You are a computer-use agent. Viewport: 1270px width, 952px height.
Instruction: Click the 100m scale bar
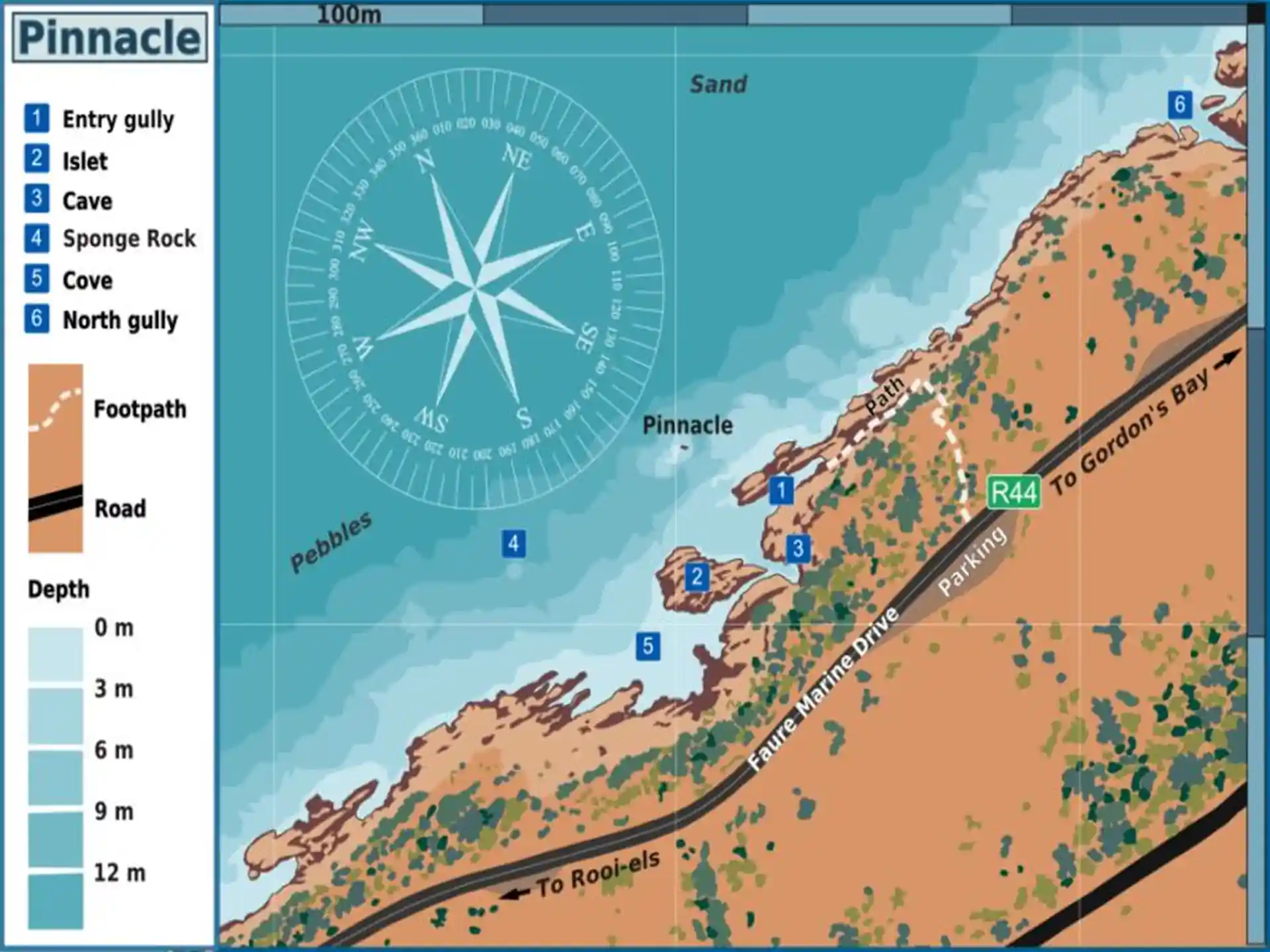pyautogui.click(x=351, y=15)
